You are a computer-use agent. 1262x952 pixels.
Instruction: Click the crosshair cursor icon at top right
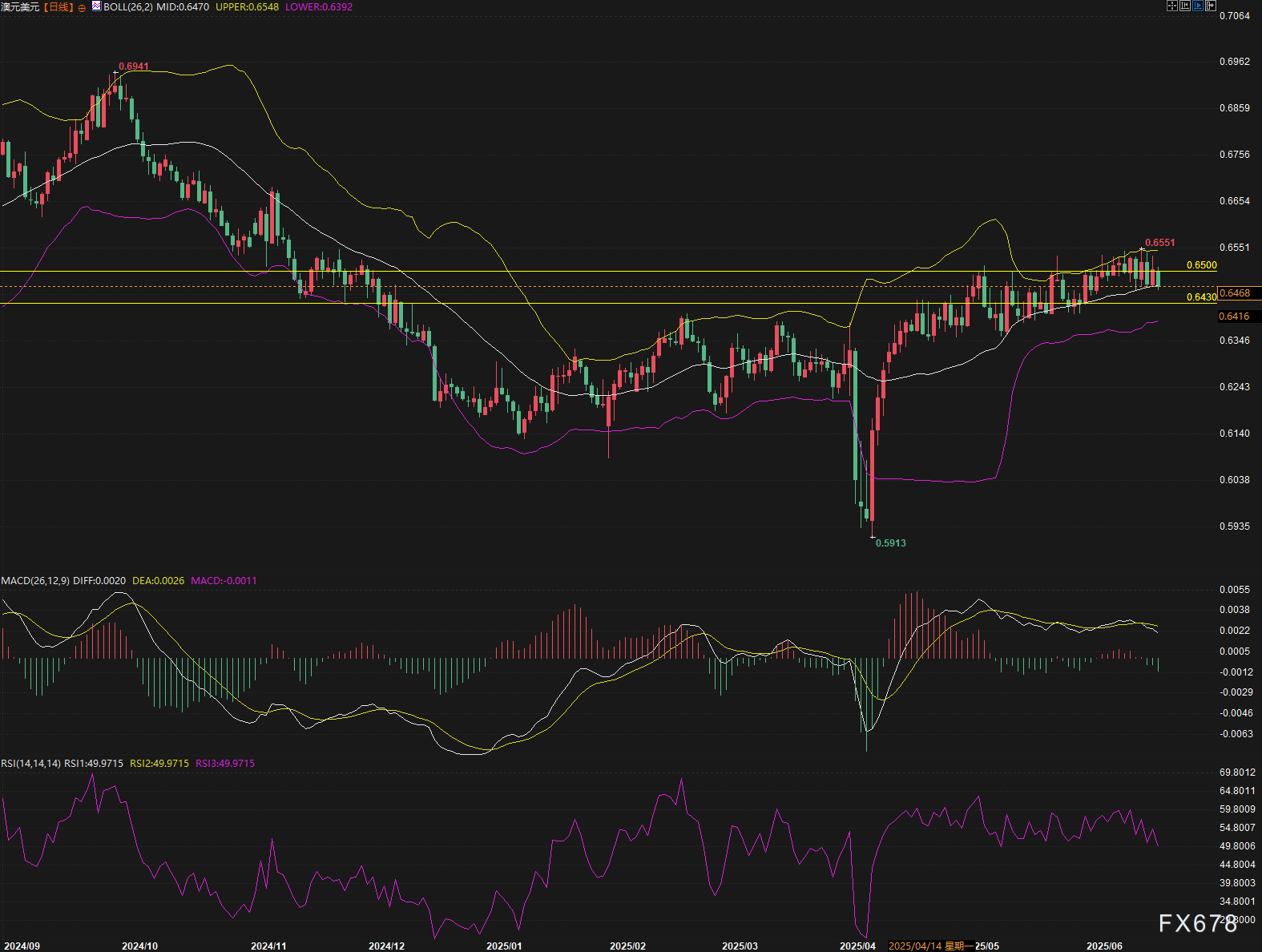pos(1171,6)
